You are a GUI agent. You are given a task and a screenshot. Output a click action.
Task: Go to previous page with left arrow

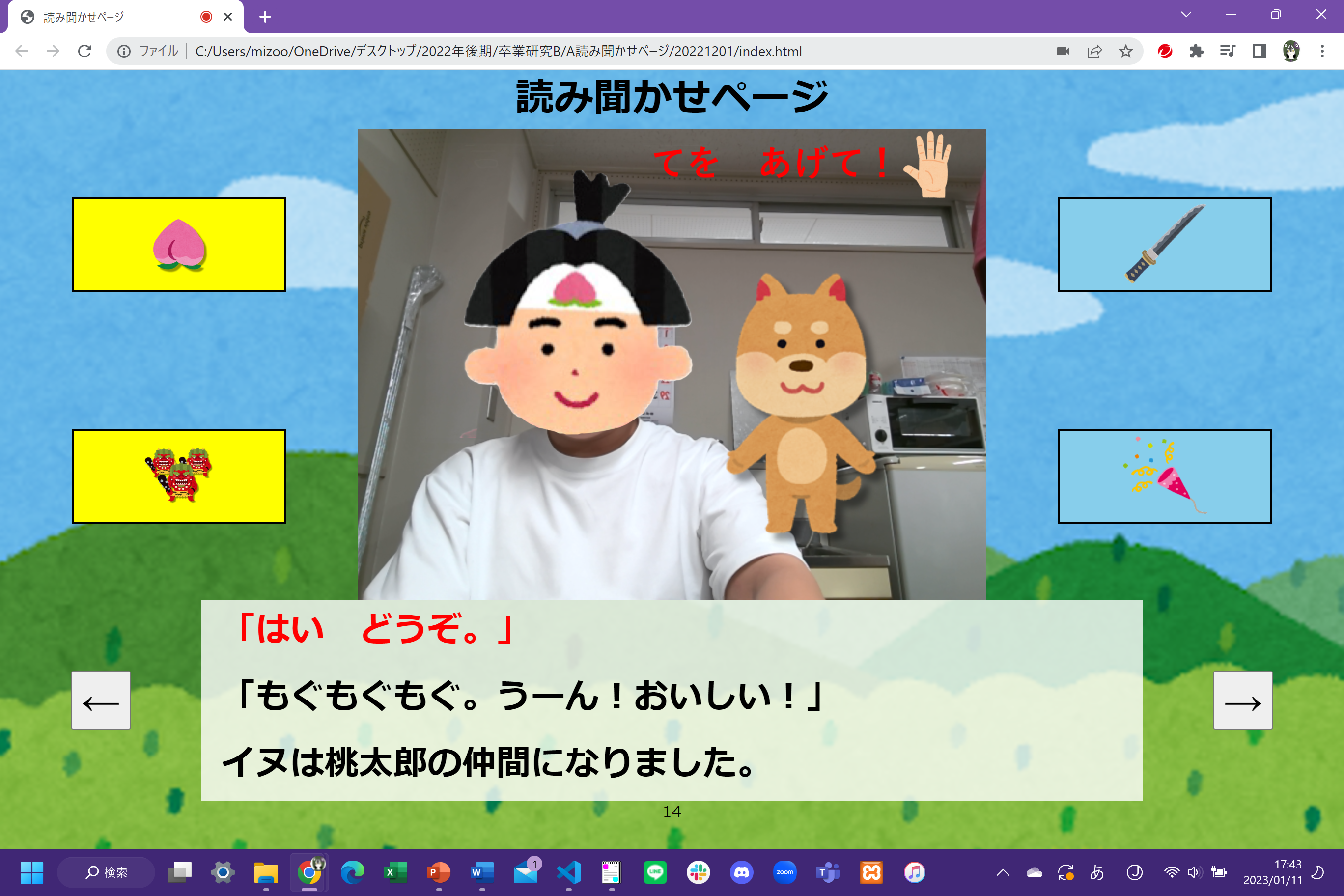[x=101, y=700]
